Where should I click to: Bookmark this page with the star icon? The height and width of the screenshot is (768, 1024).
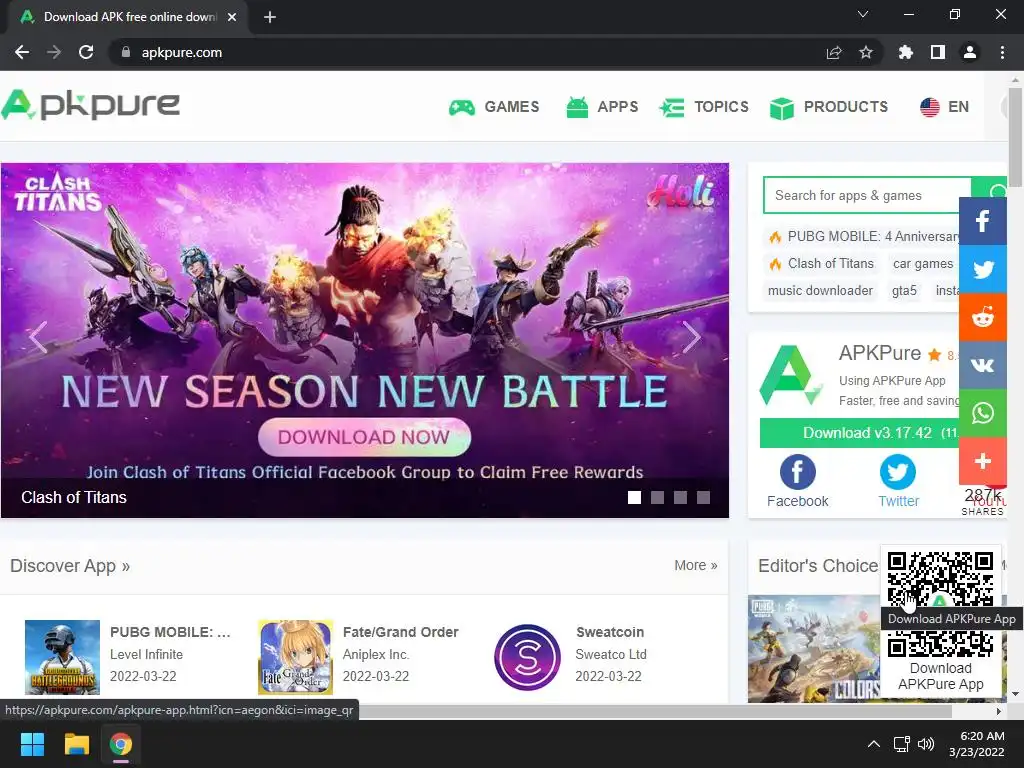866,52
